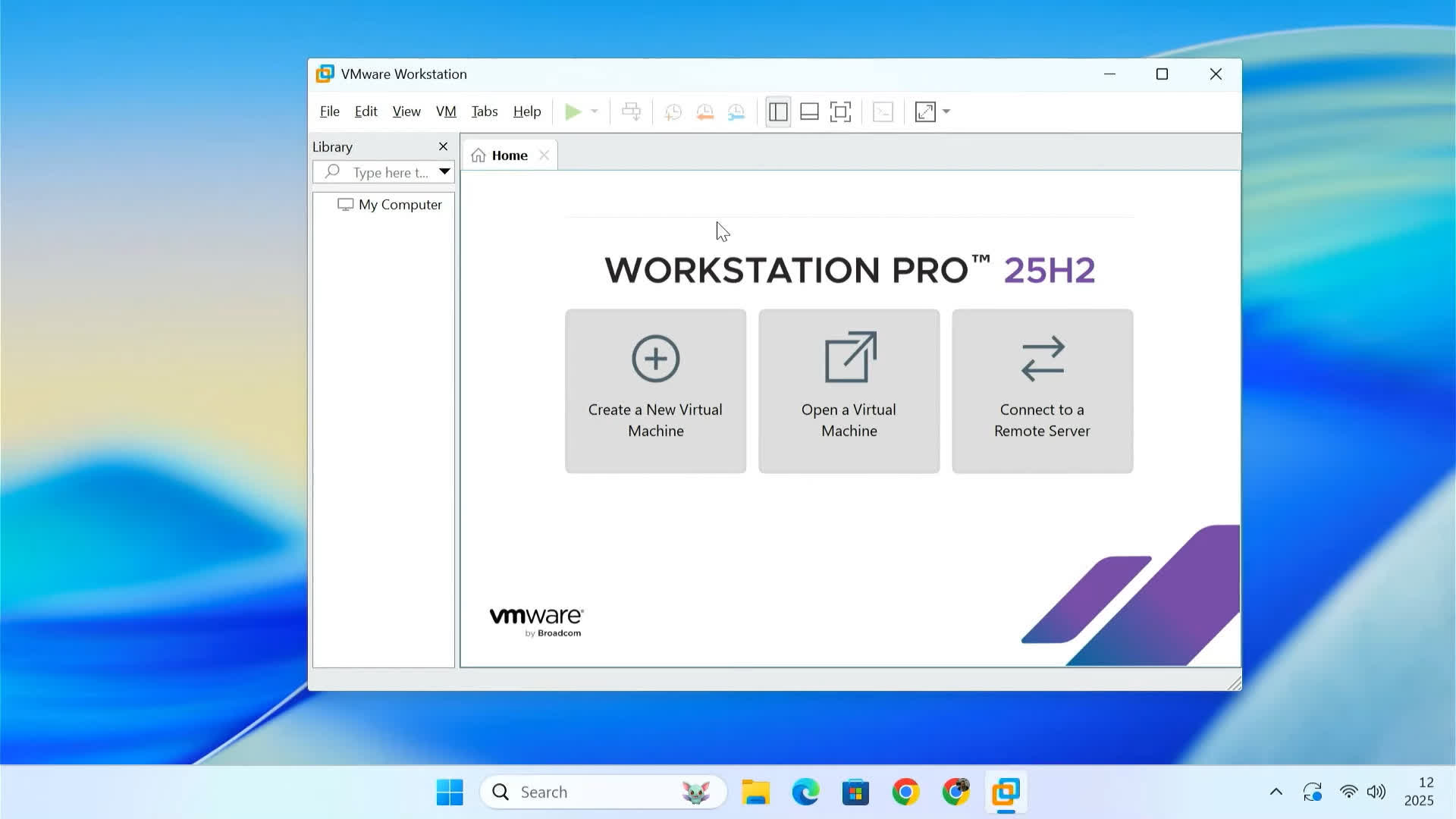Click the Library search input field
The width and height of the screenshot is (1456, 819).
(x=390, y=173)
